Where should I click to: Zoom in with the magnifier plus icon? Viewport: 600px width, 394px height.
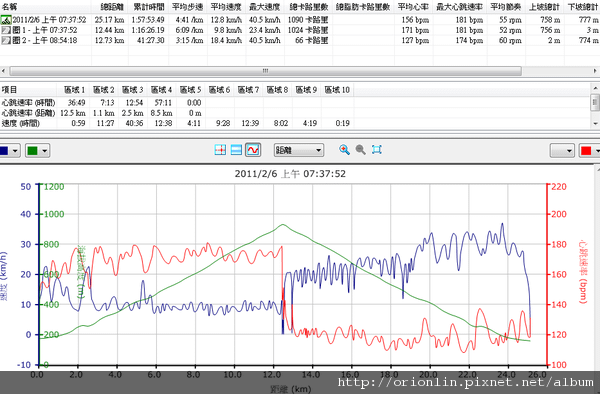click(344, 150)
